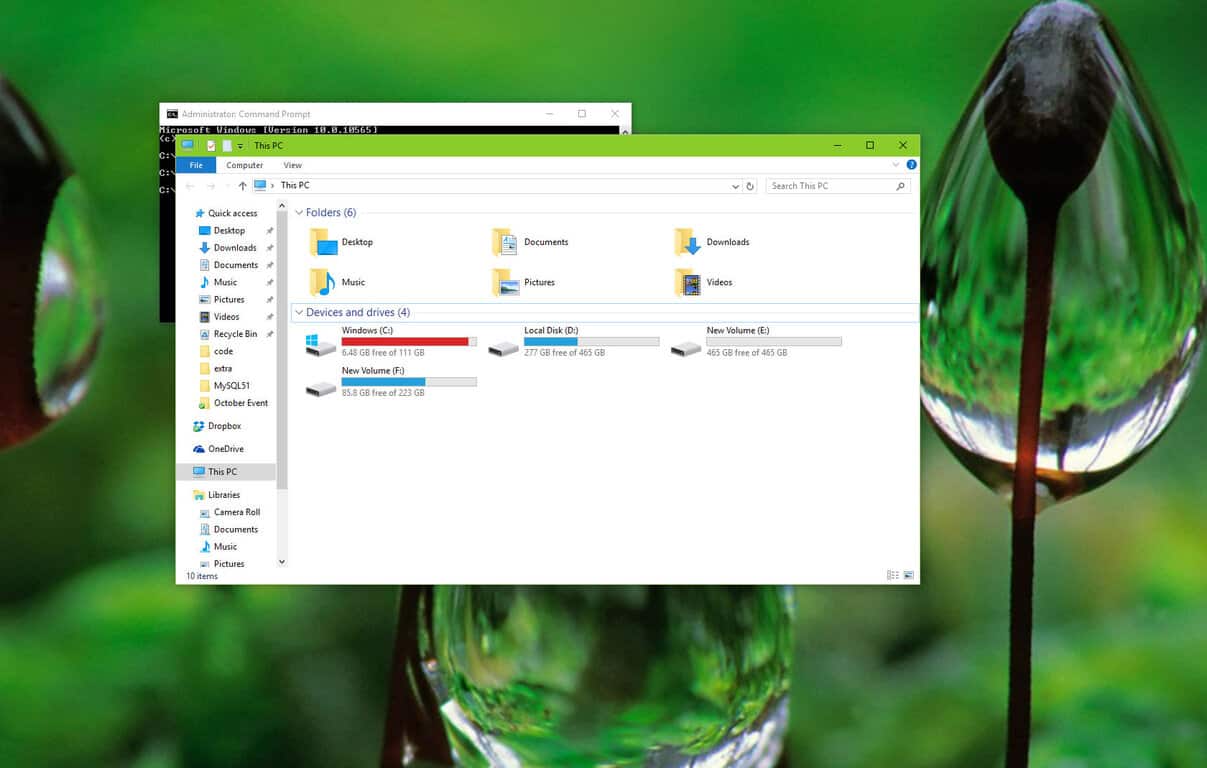Switch to the Computer ribbon tab
The height and width of the screenshot is (768, 1207).
click(244, 165)
